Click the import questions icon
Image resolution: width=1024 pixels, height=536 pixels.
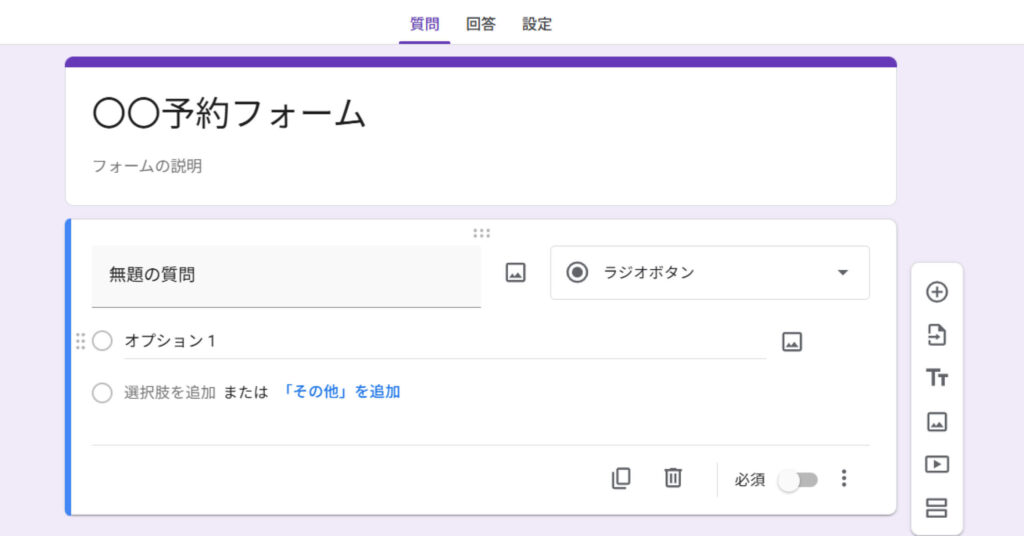[936, 335]
